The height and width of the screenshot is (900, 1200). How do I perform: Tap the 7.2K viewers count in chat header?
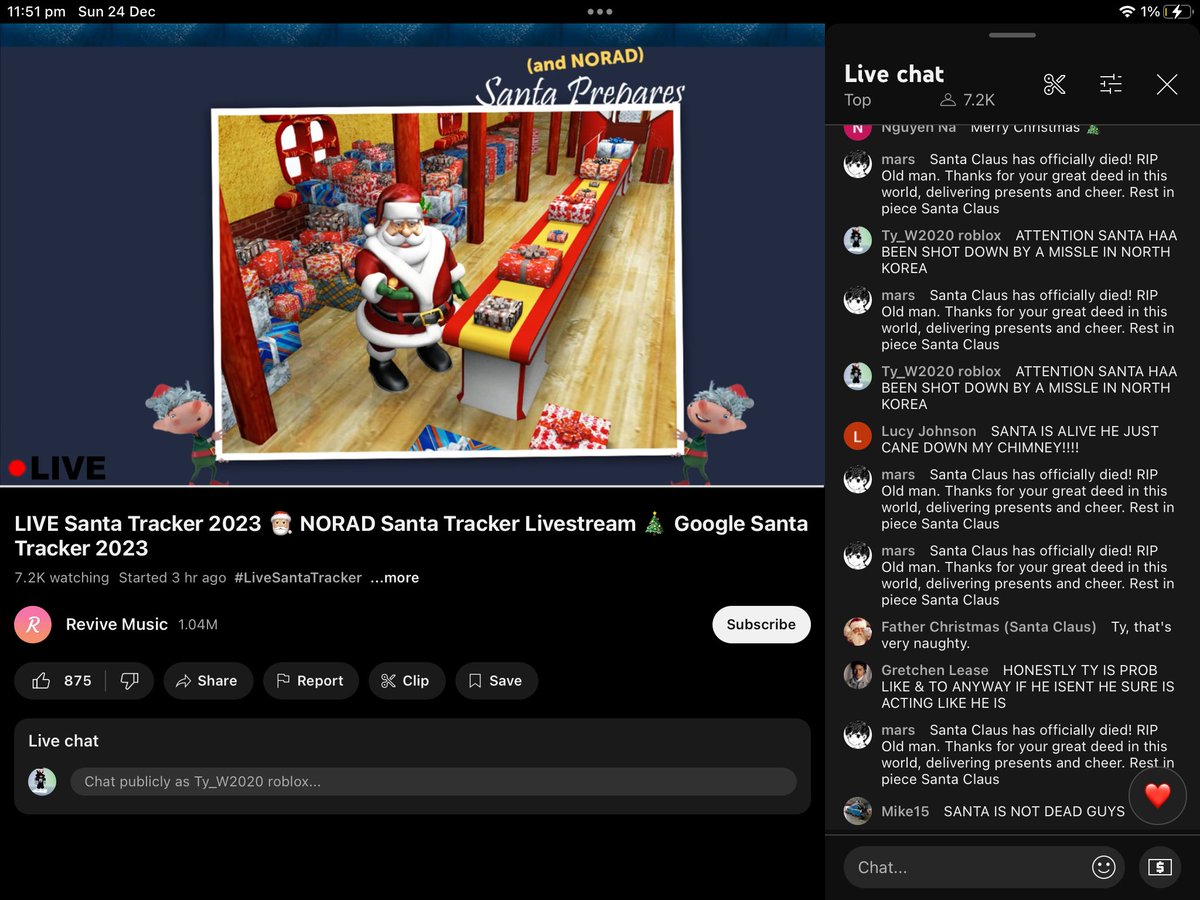tap(968, 100)
